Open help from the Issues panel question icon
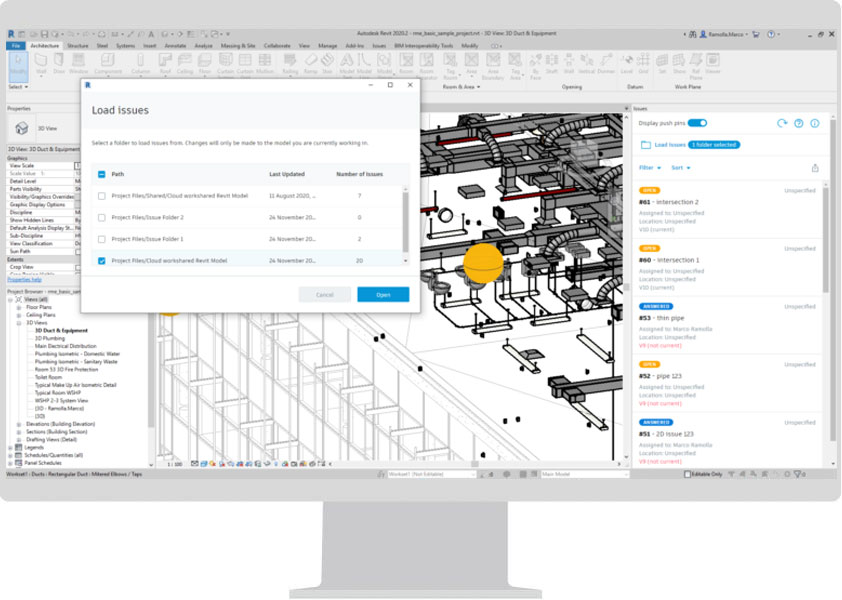This screenshot has height=600, width=842. [x=799, y=123]
